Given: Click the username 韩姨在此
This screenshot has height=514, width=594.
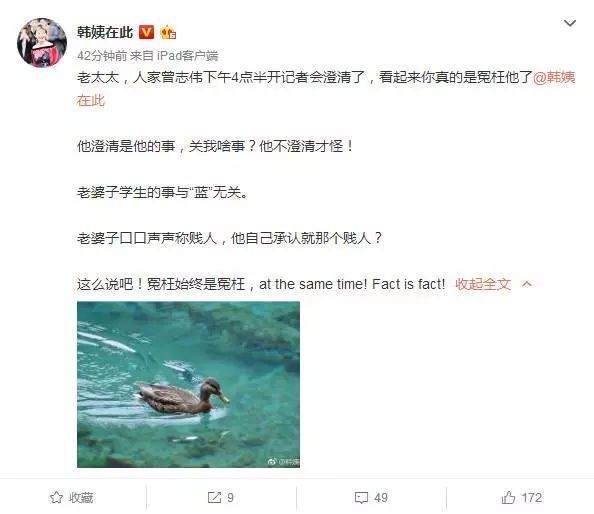Looking at the screenshot, I should tap(105, 32).
